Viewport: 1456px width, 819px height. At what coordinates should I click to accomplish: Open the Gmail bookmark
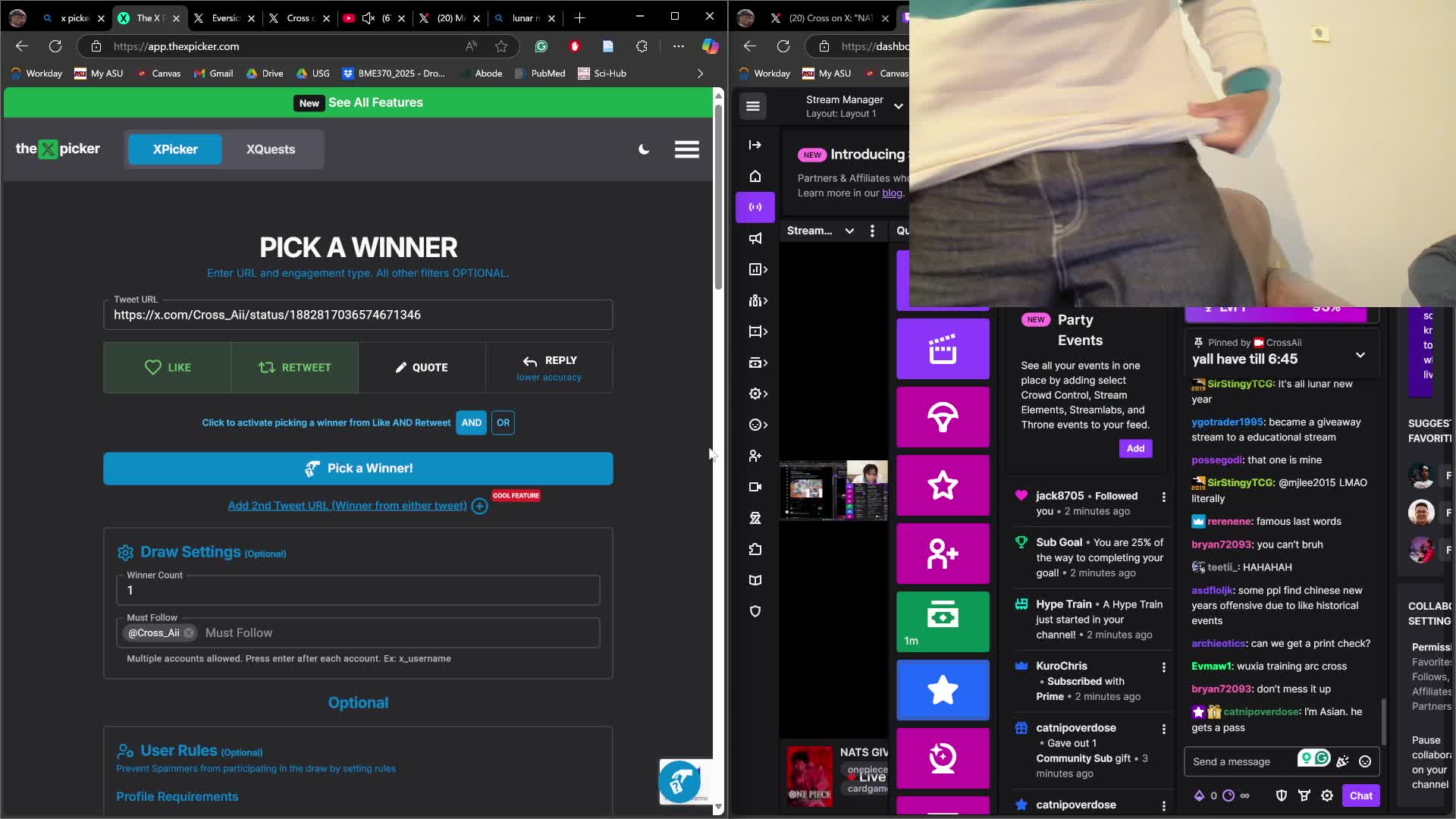214,74
